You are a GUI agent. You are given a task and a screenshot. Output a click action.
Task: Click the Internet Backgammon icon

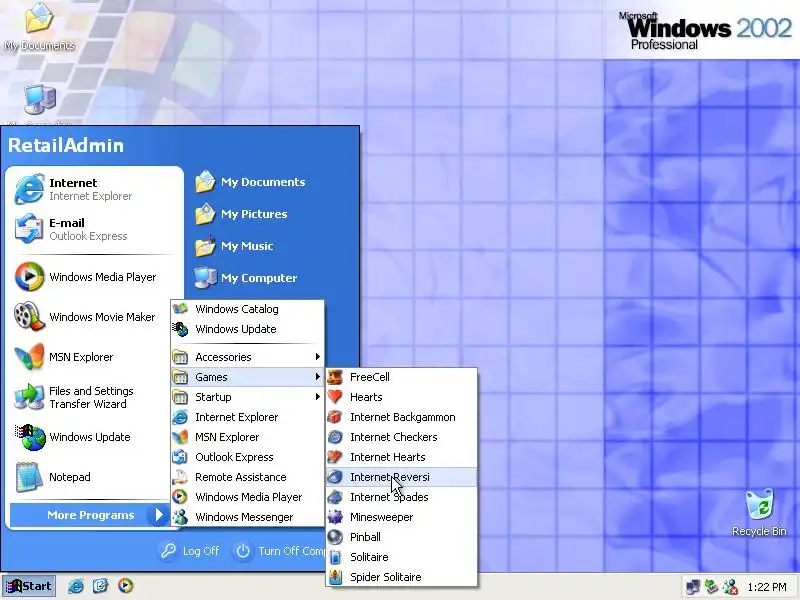tap(335, 417)
